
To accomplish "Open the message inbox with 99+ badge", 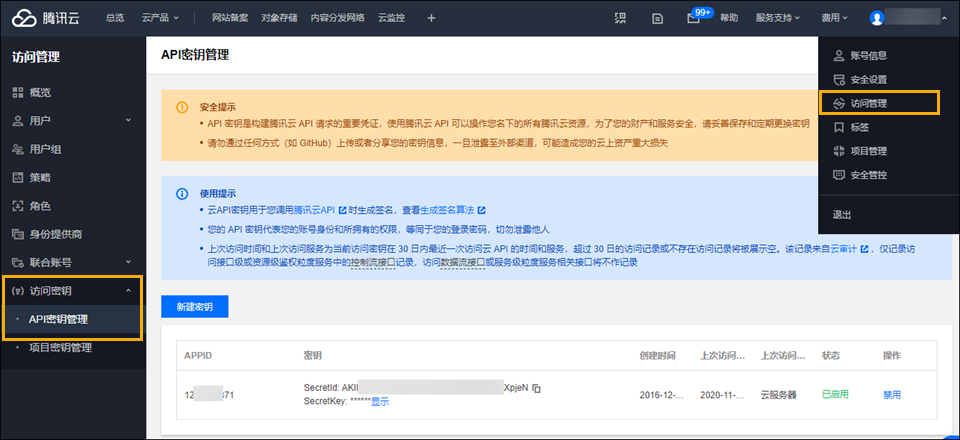I will (695, 18).
